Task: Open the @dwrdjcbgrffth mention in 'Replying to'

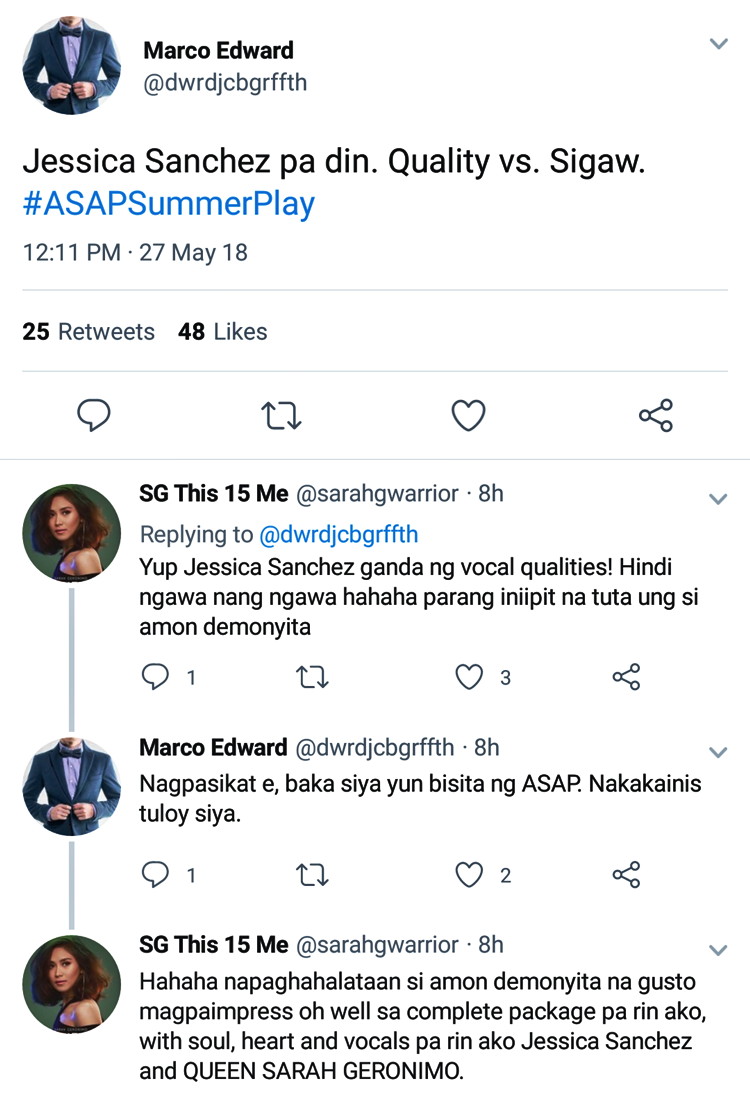Action: point(338,534)
